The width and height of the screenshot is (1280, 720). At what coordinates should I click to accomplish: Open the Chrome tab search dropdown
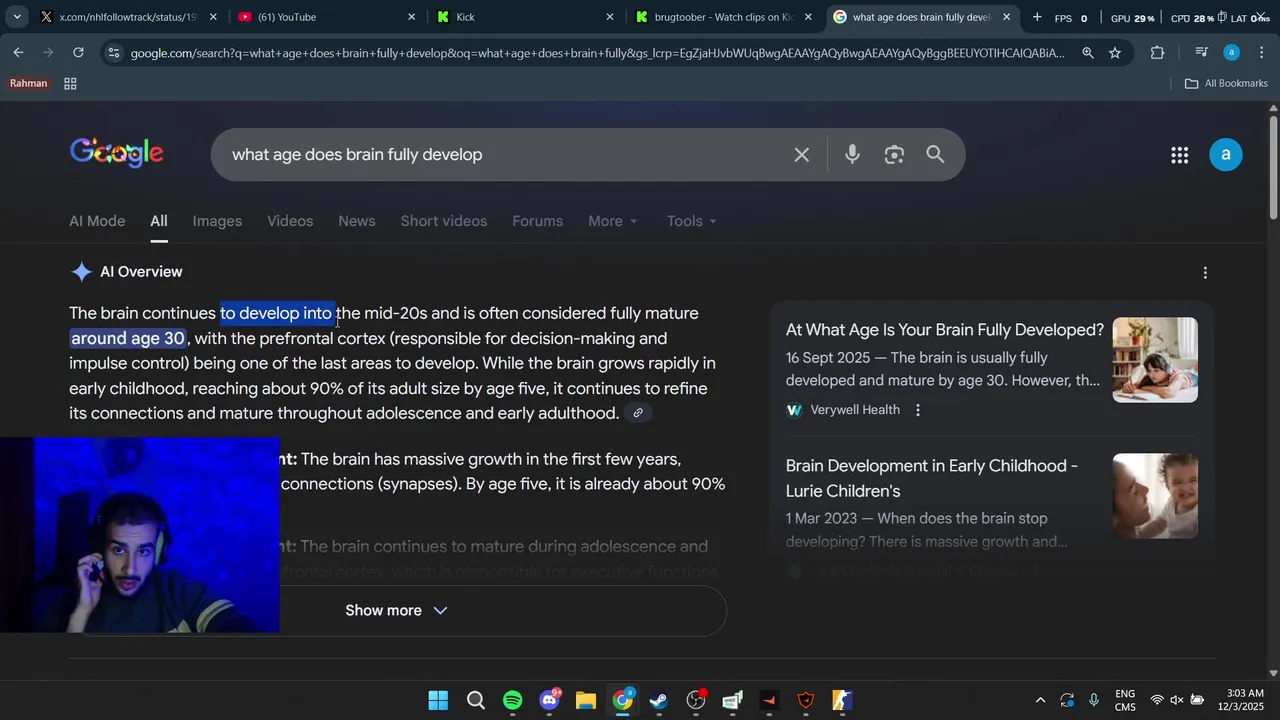(x=16, y=17)
